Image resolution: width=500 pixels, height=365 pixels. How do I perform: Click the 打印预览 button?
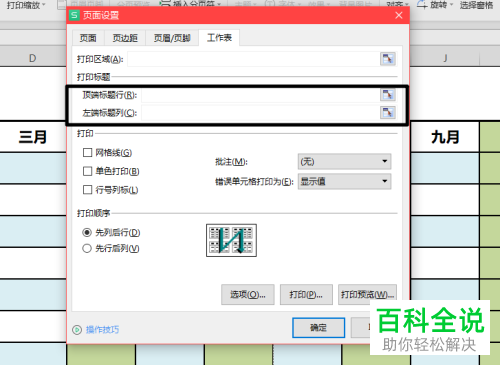point(367,294)
